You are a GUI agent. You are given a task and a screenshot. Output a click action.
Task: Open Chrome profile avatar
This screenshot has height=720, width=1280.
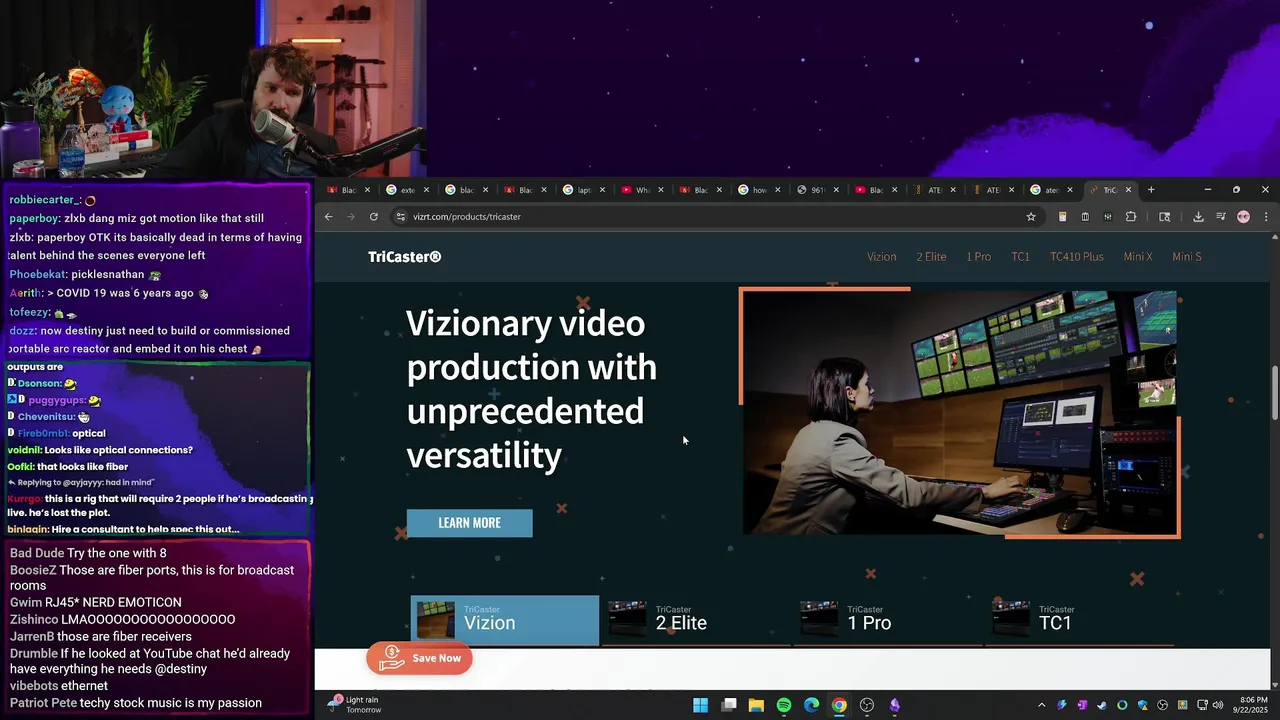[1243, 217]
